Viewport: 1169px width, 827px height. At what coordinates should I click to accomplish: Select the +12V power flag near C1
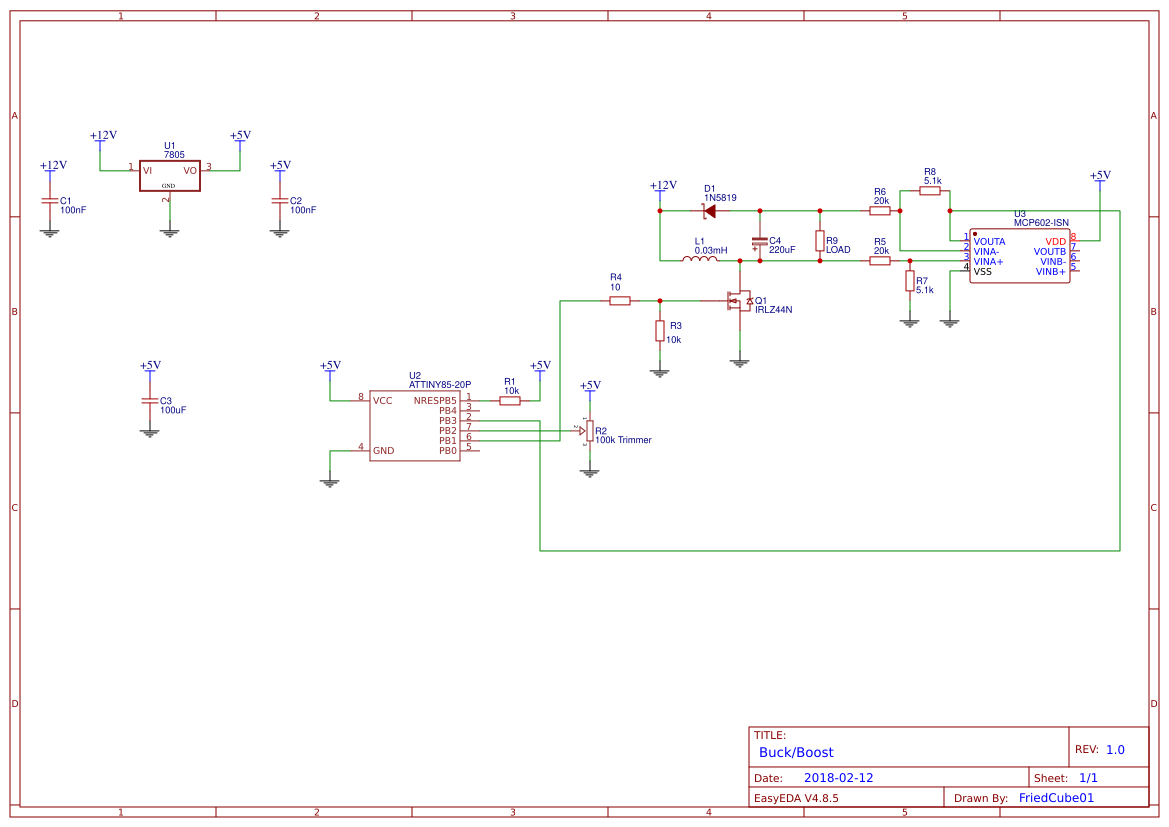(x=51, y=167)
